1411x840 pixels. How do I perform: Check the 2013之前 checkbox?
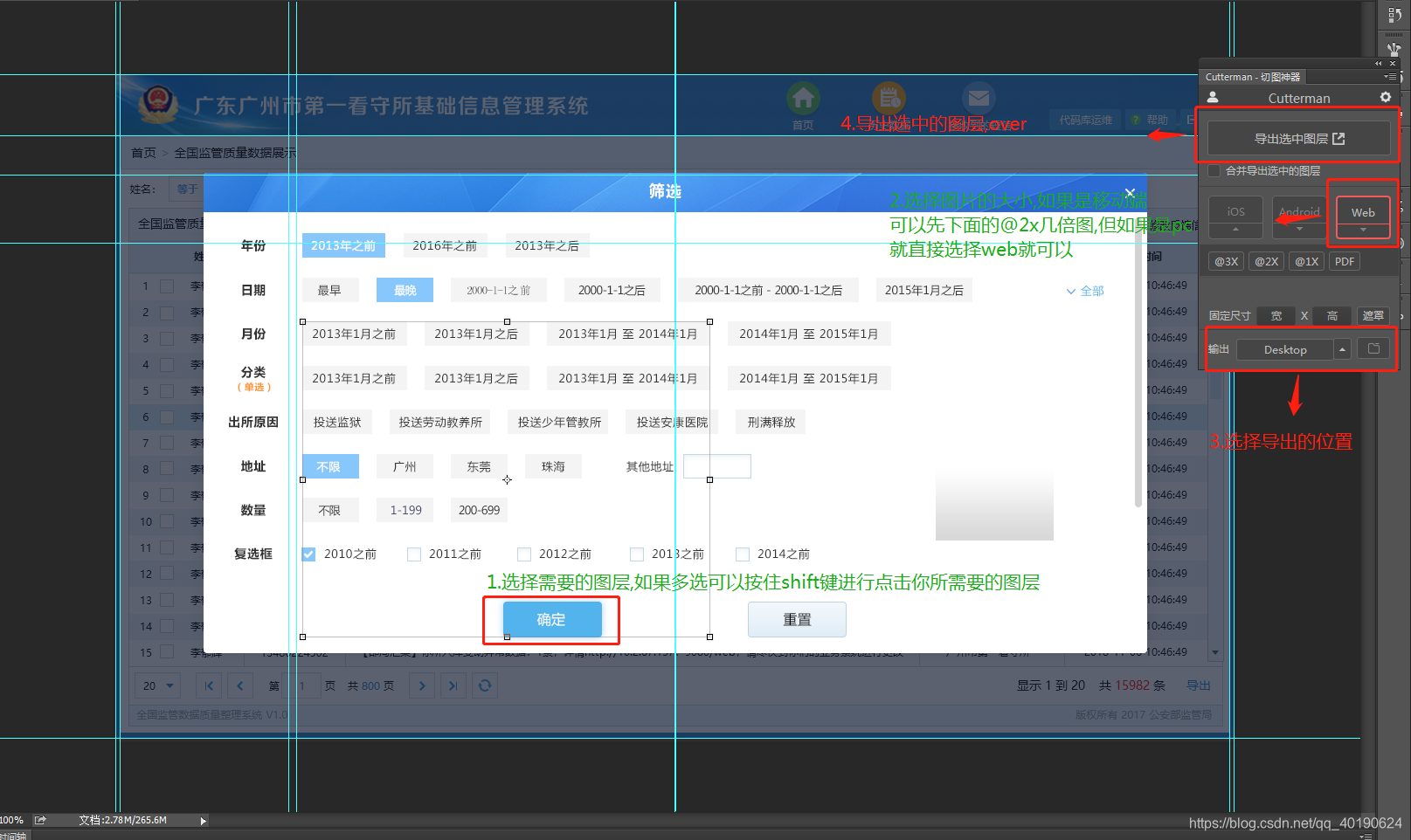click(637, 554)
